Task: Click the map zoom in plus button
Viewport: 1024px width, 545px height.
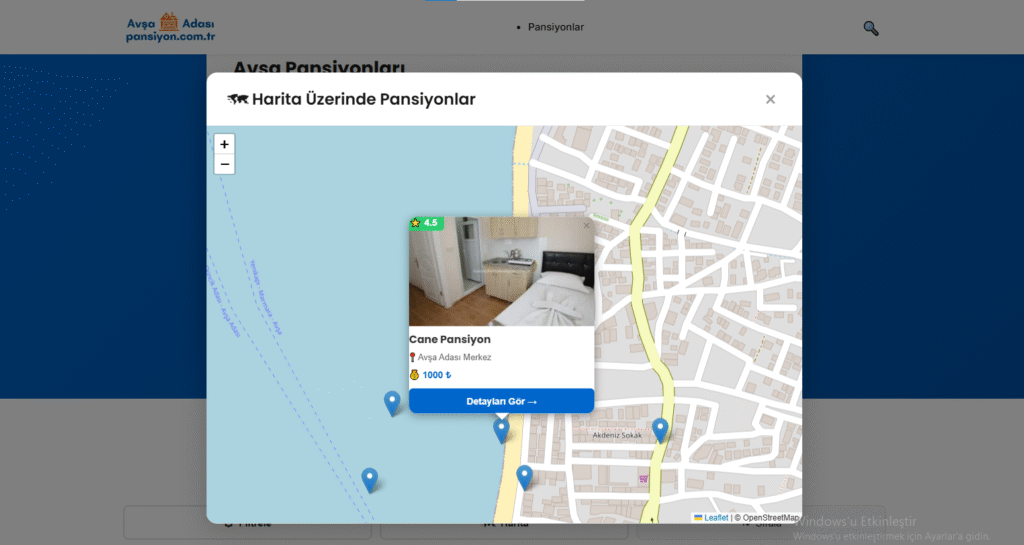Action: coord(224,144)
